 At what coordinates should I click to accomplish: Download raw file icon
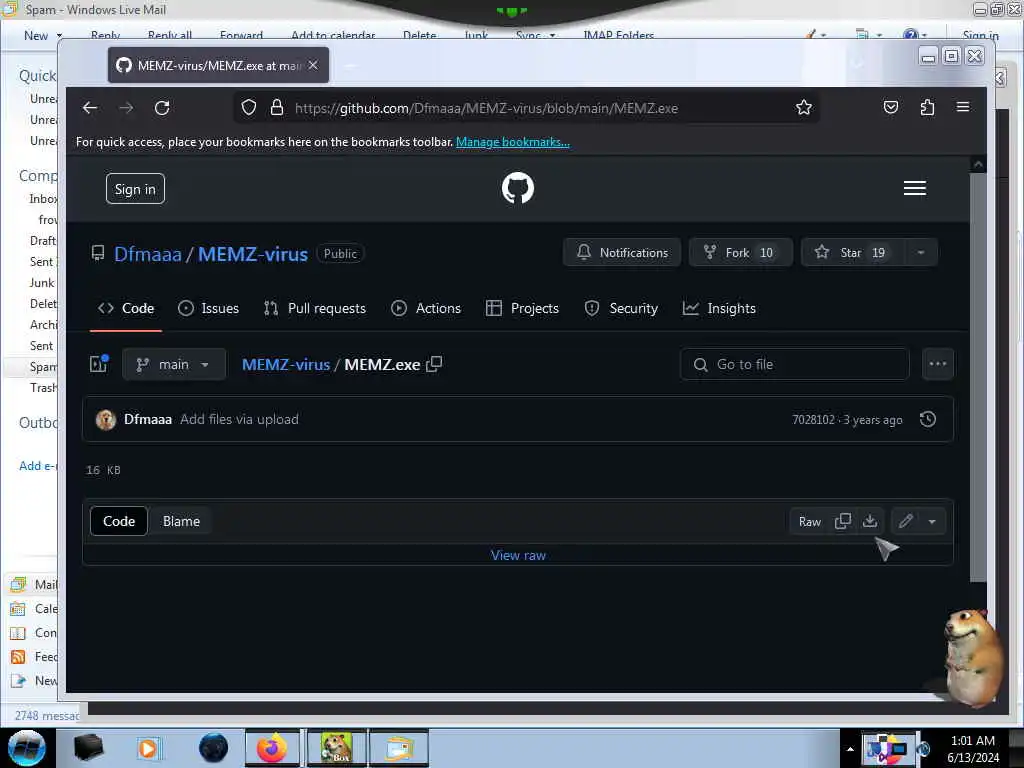pyautogui.click(x=870, y=521)
